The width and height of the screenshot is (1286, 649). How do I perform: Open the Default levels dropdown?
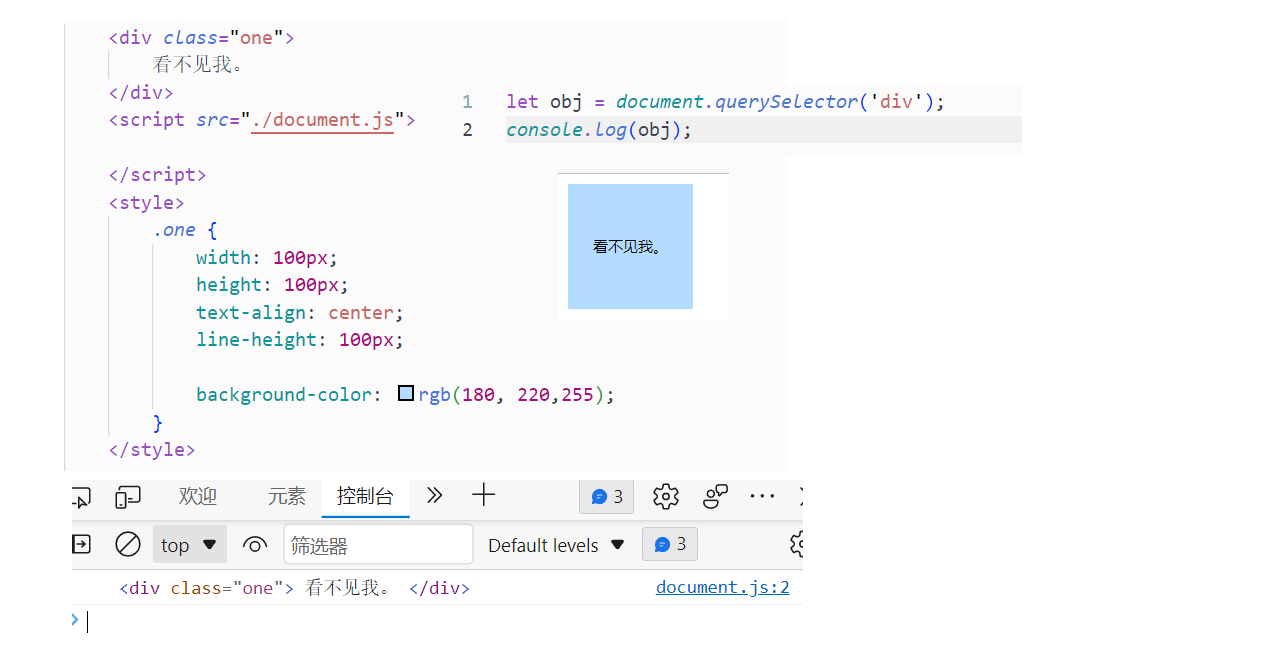point(556,545)
